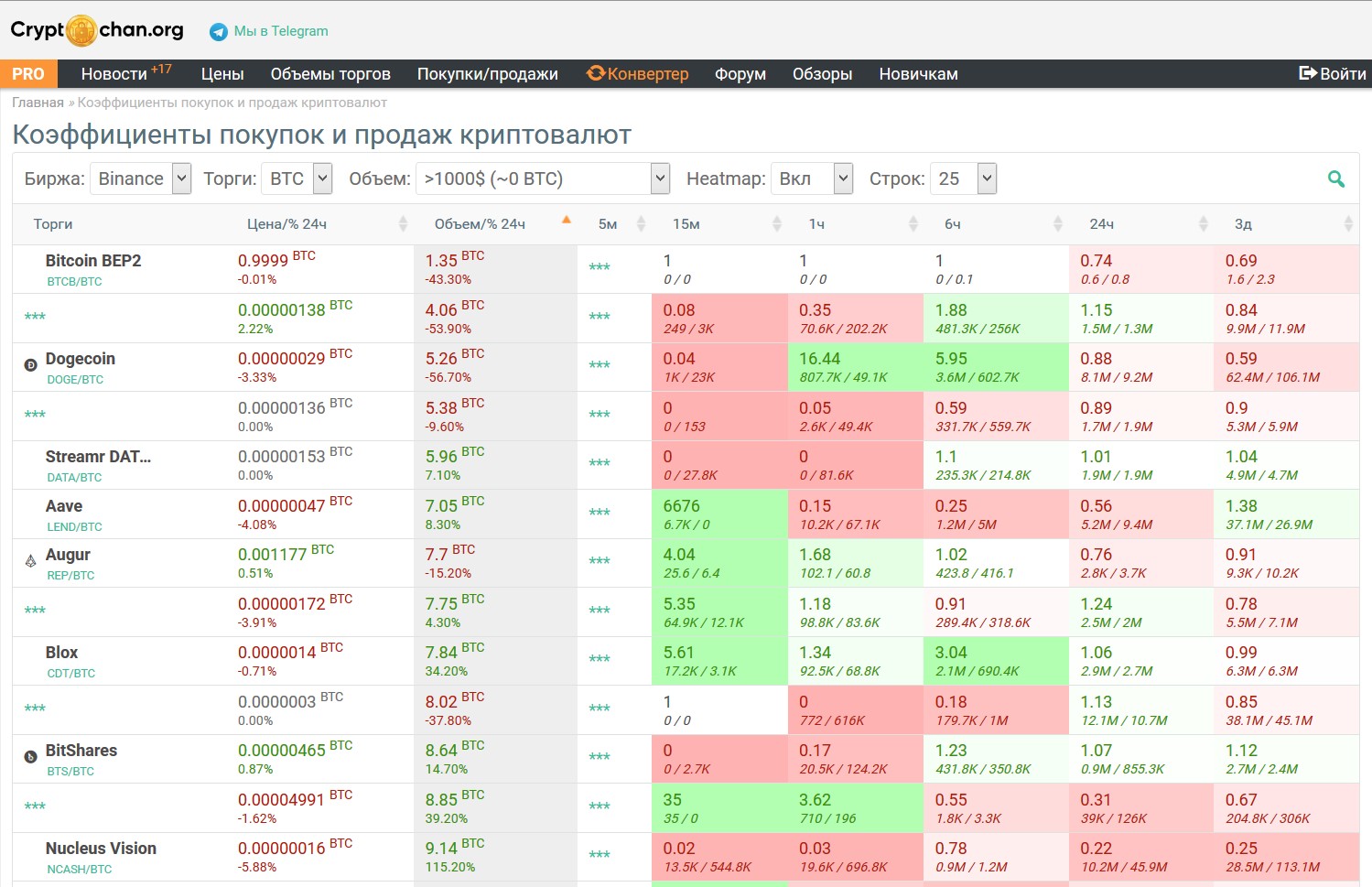Open the Торги BTC dropdown

coord(297,178)
